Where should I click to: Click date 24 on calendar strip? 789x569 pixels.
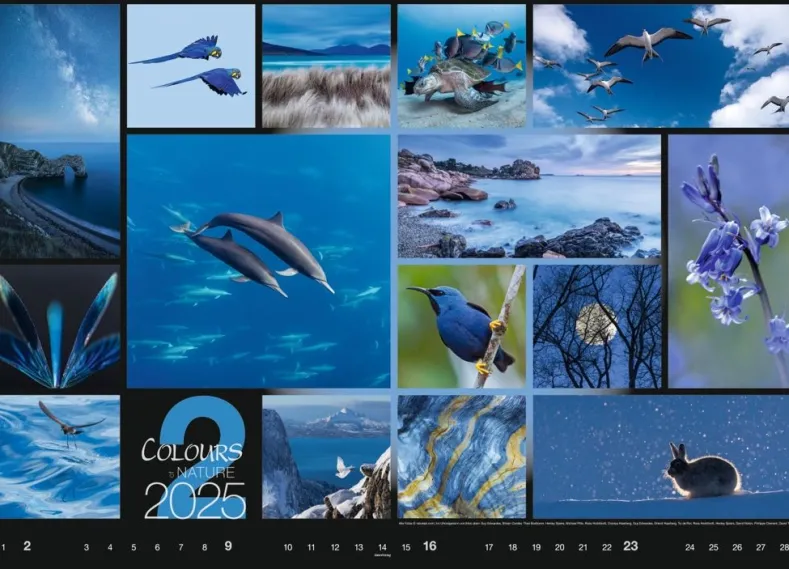690,547
